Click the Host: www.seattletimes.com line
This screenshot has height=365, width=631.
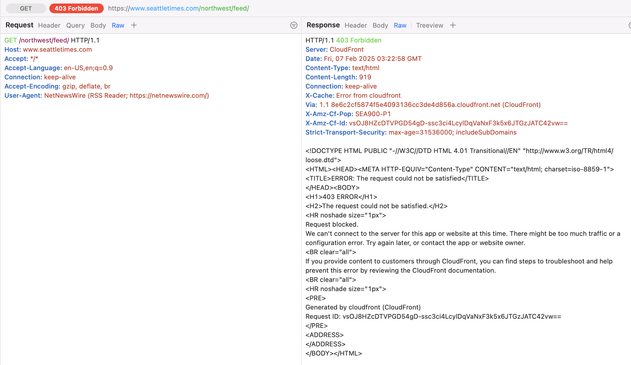point(48,49)
